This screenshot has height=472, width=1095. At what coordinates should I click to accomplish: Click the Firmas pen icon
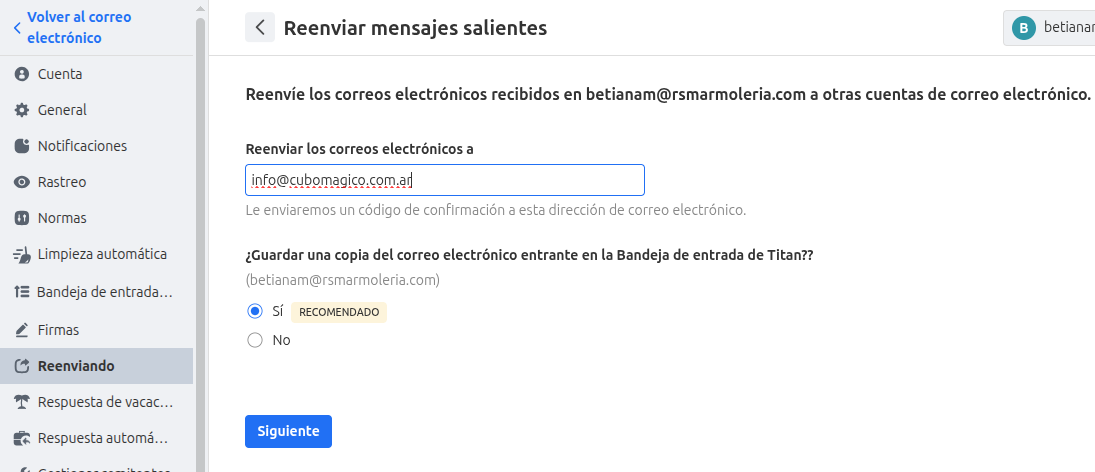(x=22, y=330)
